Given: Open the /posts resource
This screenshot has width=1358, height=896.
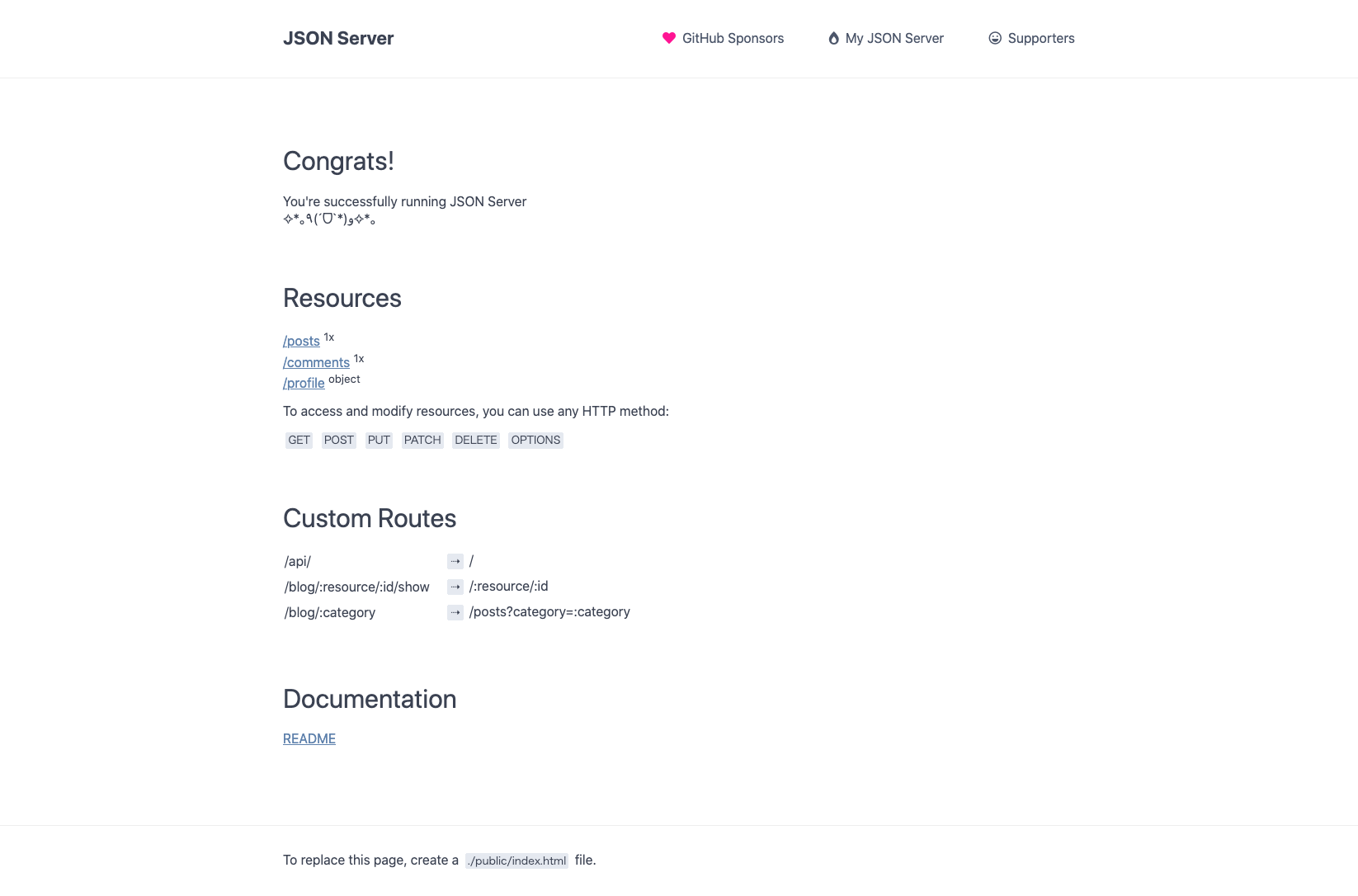Looking at the screenshot, I should point(301,341).
